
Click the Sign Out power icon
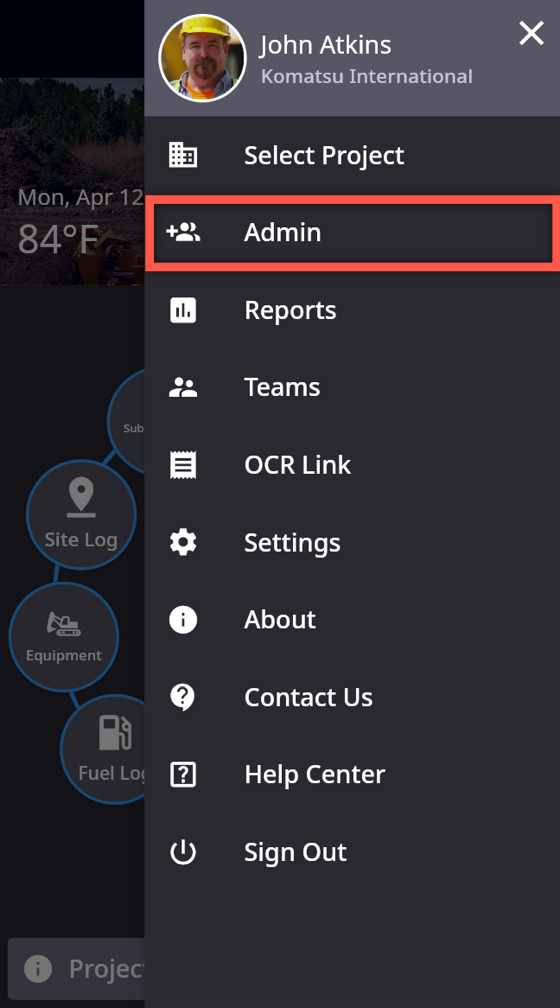tap(183, 852)
